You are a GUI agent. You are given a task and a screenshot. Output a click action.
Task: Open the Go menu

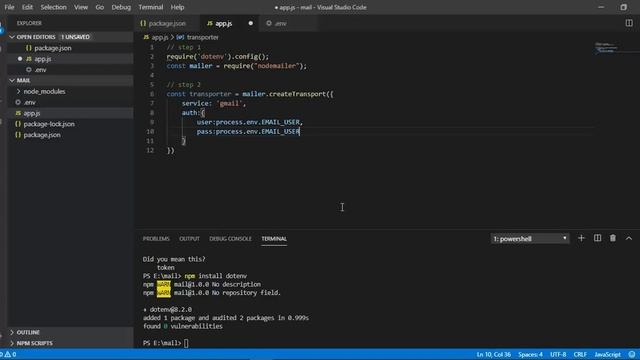tap(100, 7)
